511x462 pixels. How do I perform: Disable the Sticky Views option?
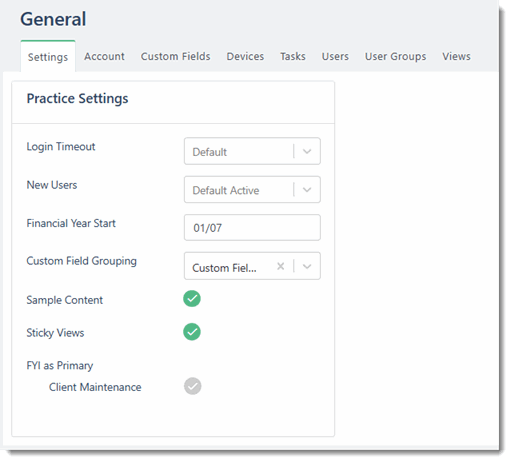(192, 332)
